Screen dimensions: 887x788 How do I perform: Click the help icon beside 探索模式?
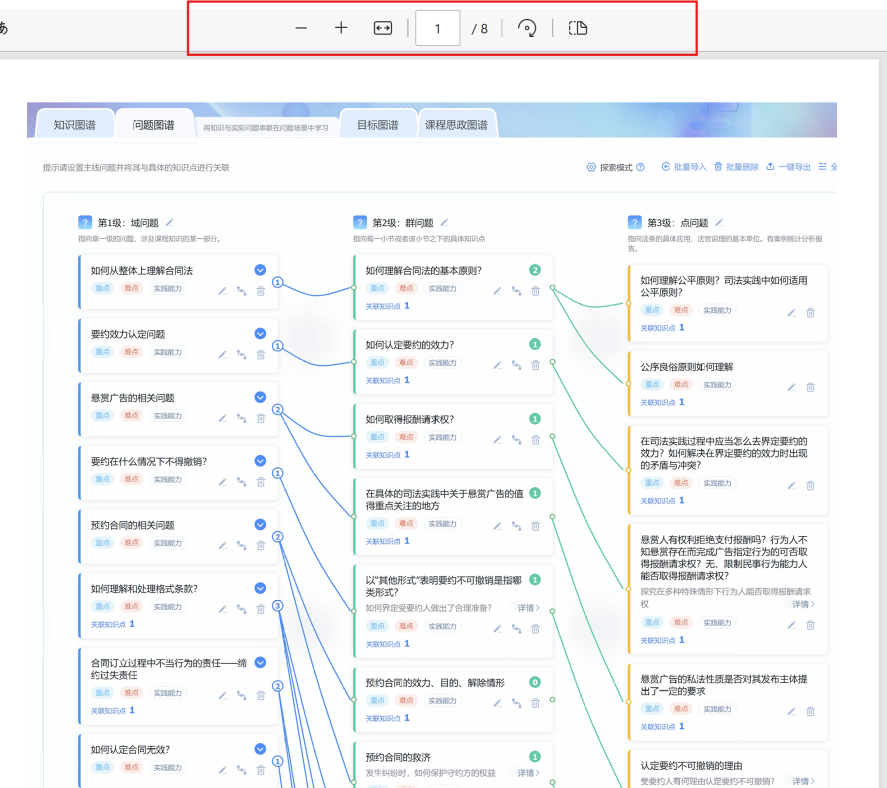[640, 167]
